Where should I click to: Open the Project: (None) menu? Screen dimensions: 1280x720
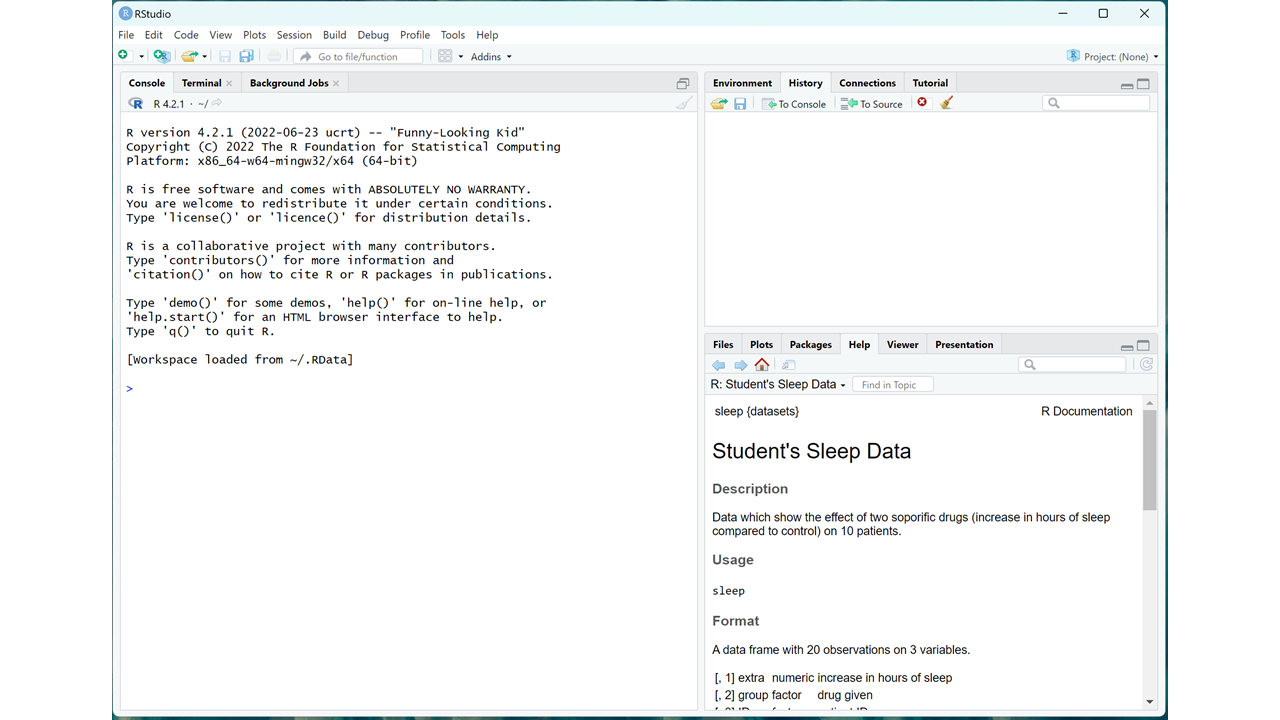click(x=1113, y=56)
